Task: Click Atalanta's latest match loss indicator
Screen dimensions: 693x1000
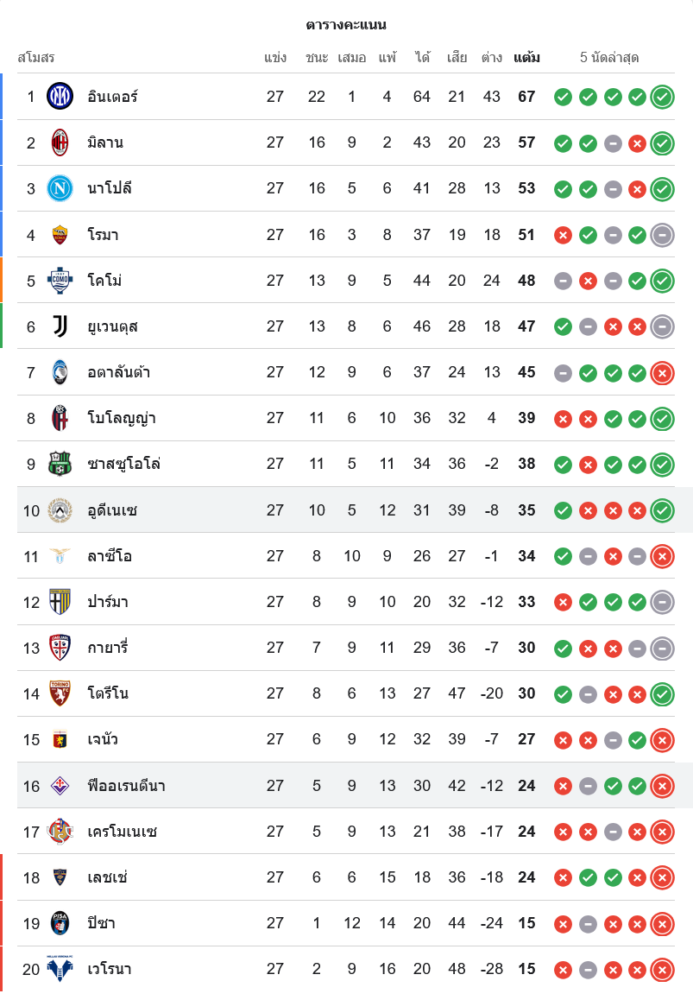Action: pos(662,373)
